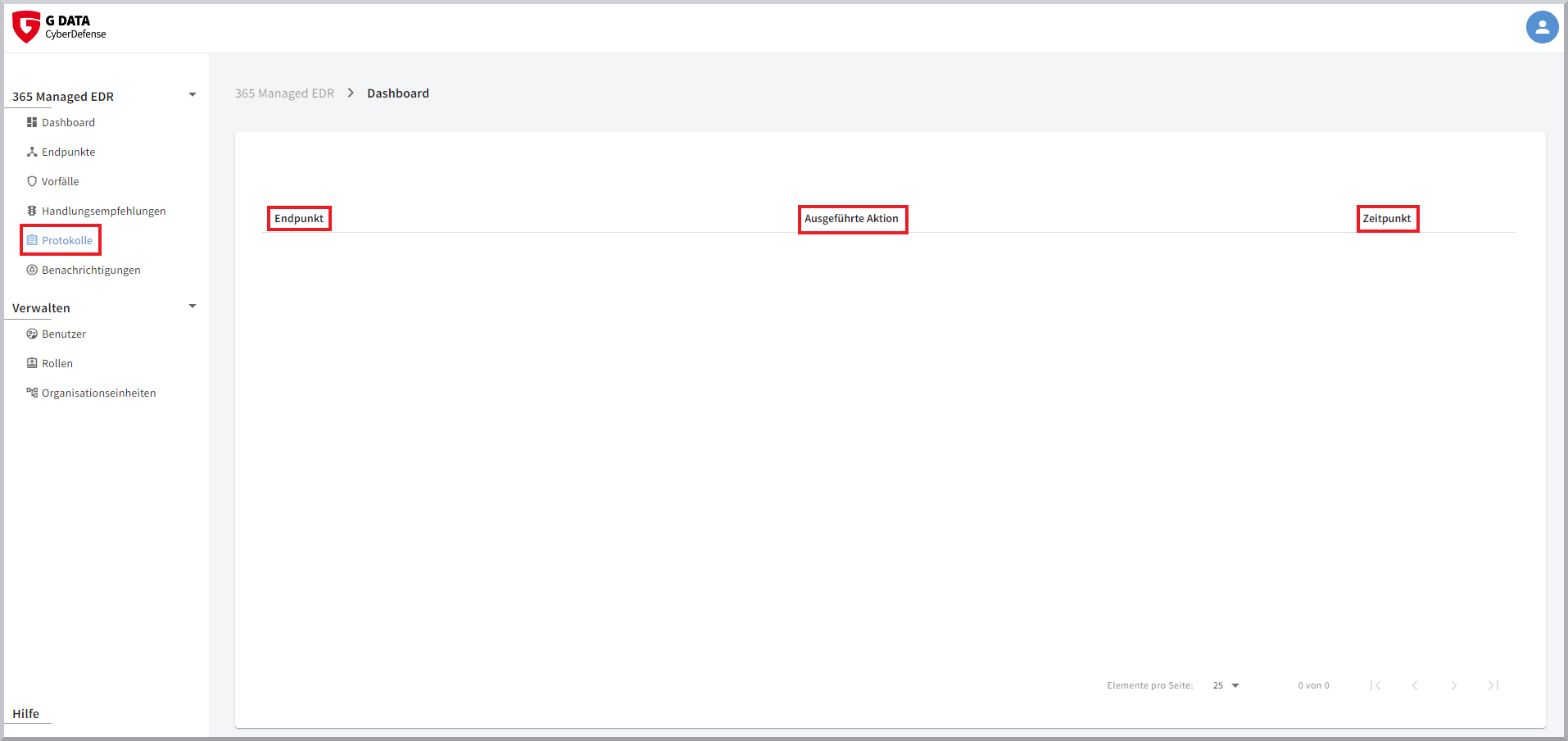Open Organisationseinheiten under Verwalten

coord(98,393)
